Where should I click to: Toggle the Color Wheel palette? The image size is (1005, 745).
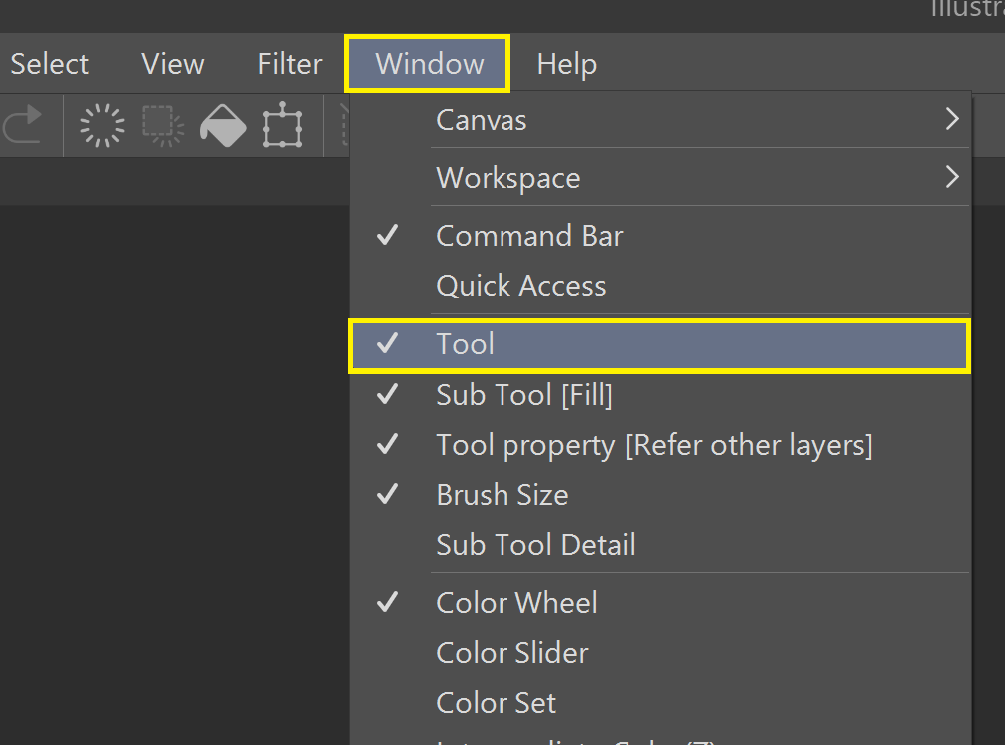517,603
